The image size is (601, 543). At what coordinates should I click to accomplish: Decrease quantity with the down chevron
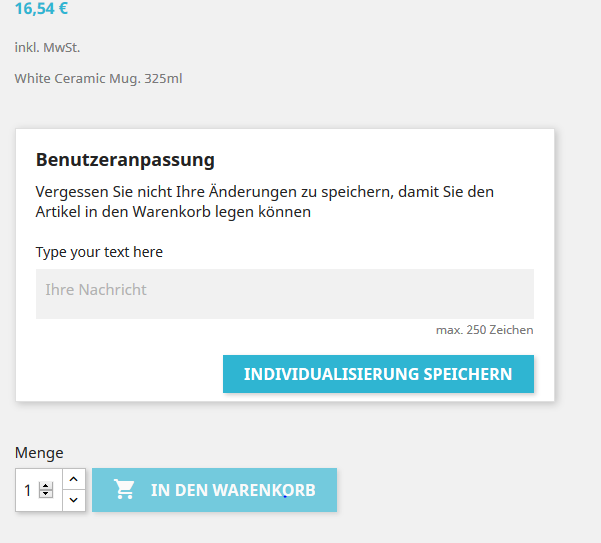click(x=74, y=500)
